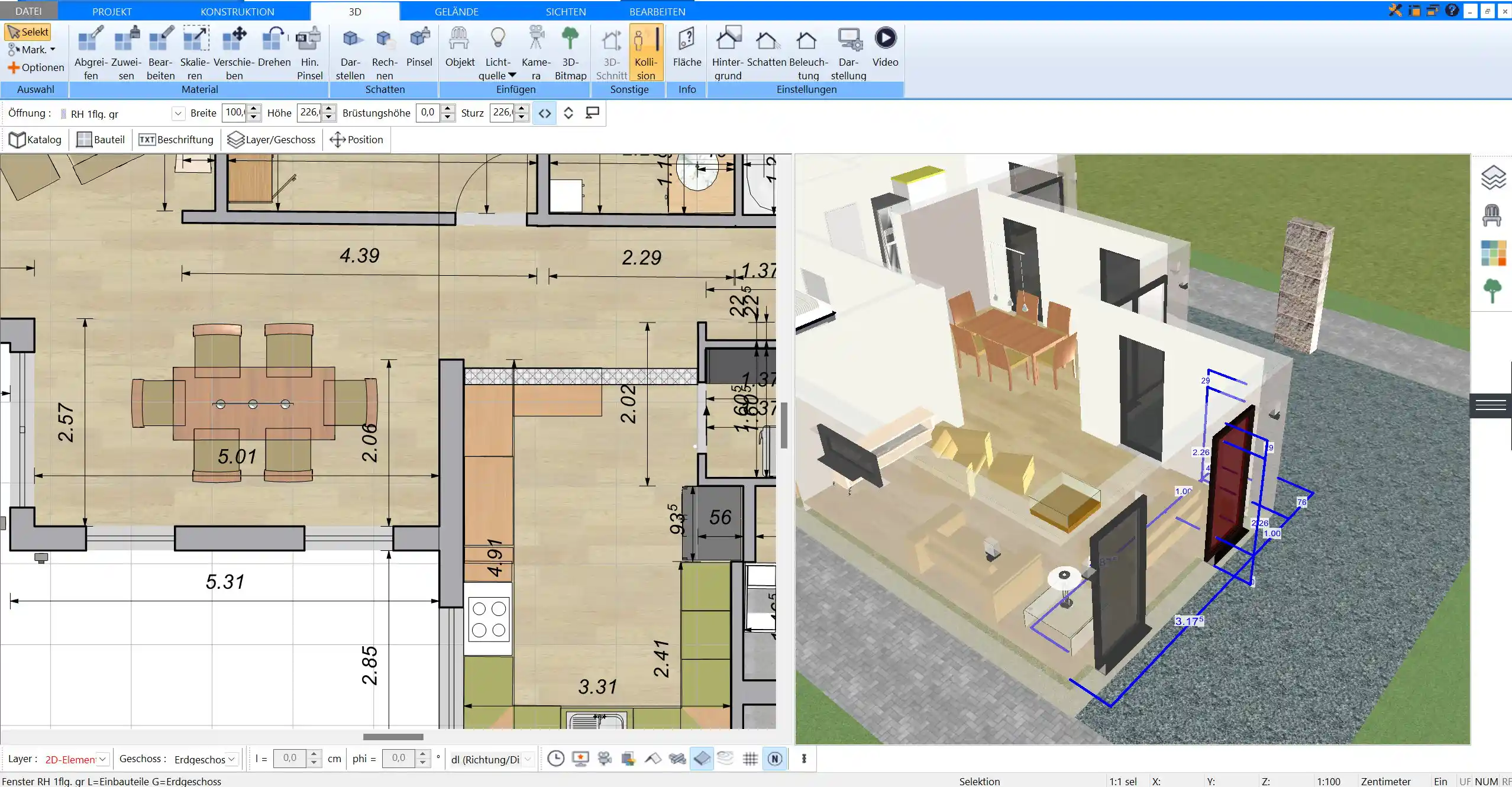
Task: Open the KONSTRUKTION ribbon tab
Action: pyautogui.click(x=237, y=11)
